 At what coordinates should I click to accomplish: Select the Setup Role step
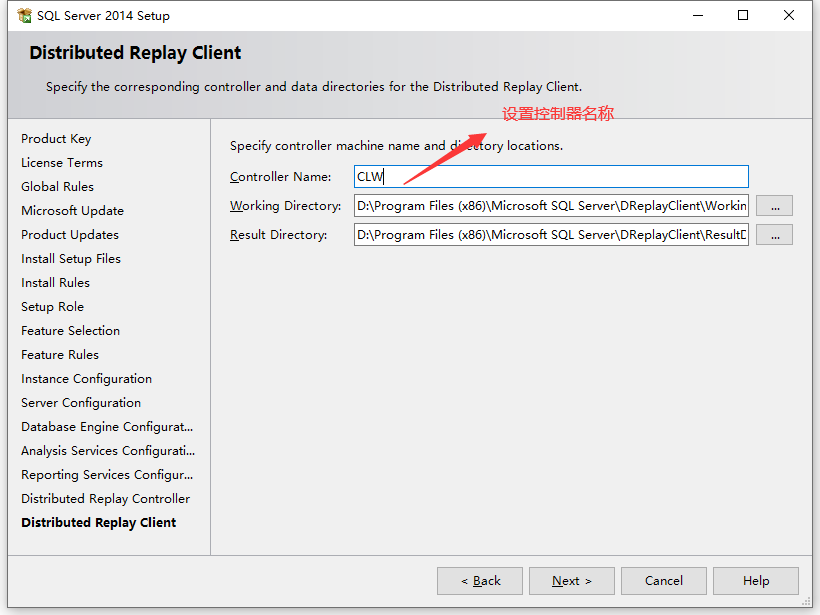click(x=52, y=307)
